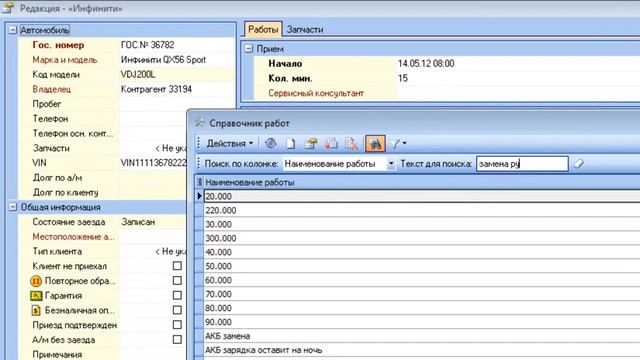640x360 pixels.
Task: Tick the Повторное обращение checkbox
Action: pyautogui.click(x=177, y=280)
